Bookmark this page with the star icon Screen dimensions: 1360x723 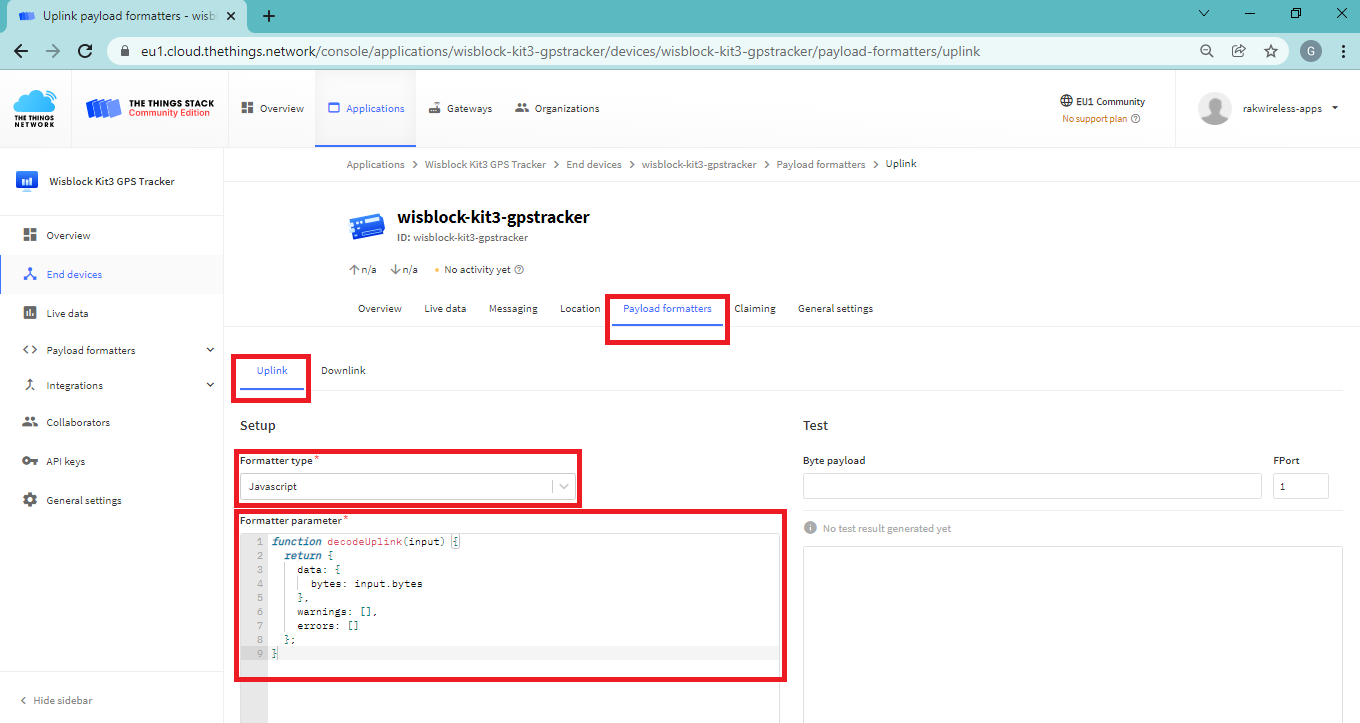coord(1270,51)
